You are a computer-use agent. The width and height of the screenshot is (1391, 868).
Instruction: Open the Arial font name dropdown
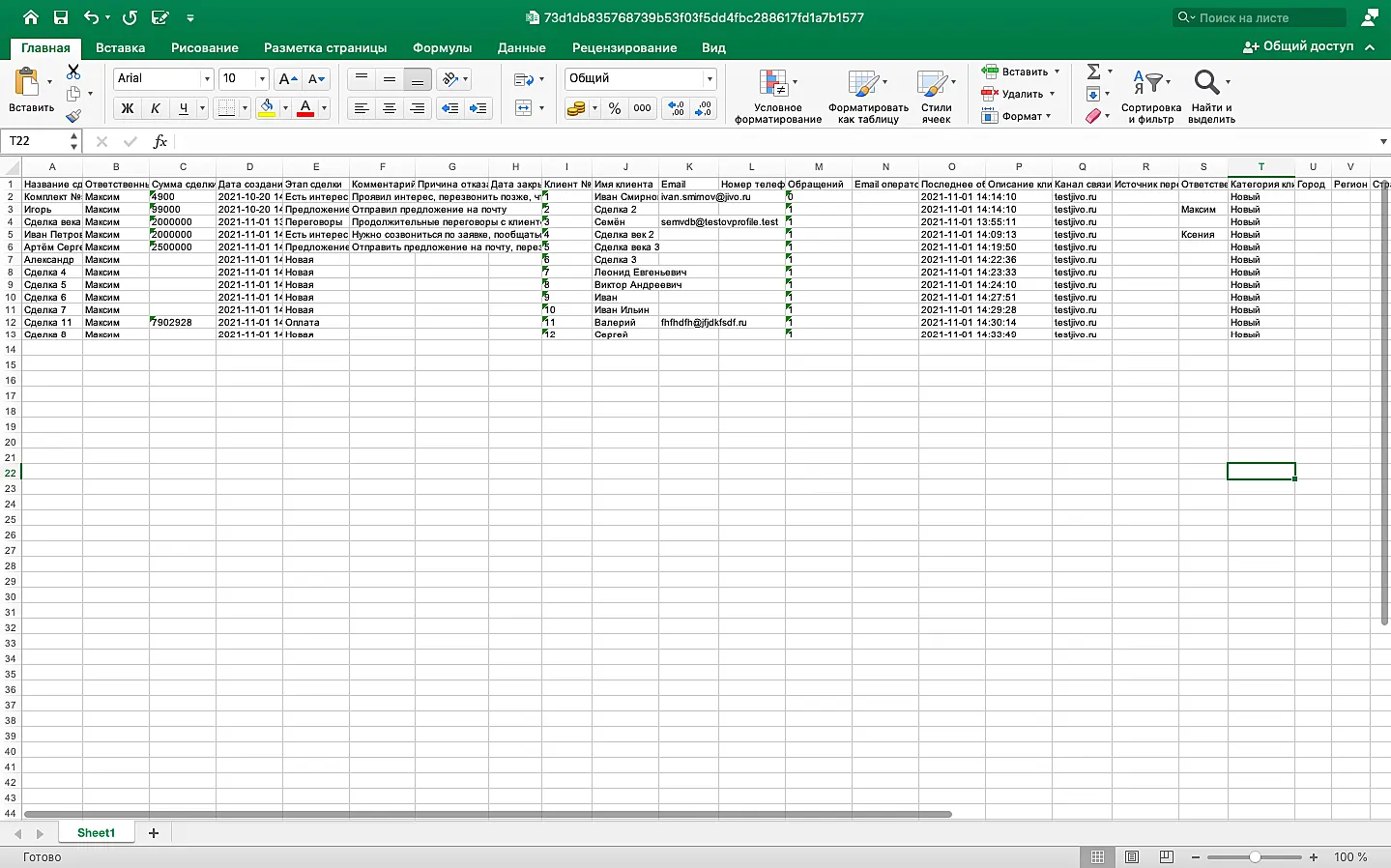(206, 79)
